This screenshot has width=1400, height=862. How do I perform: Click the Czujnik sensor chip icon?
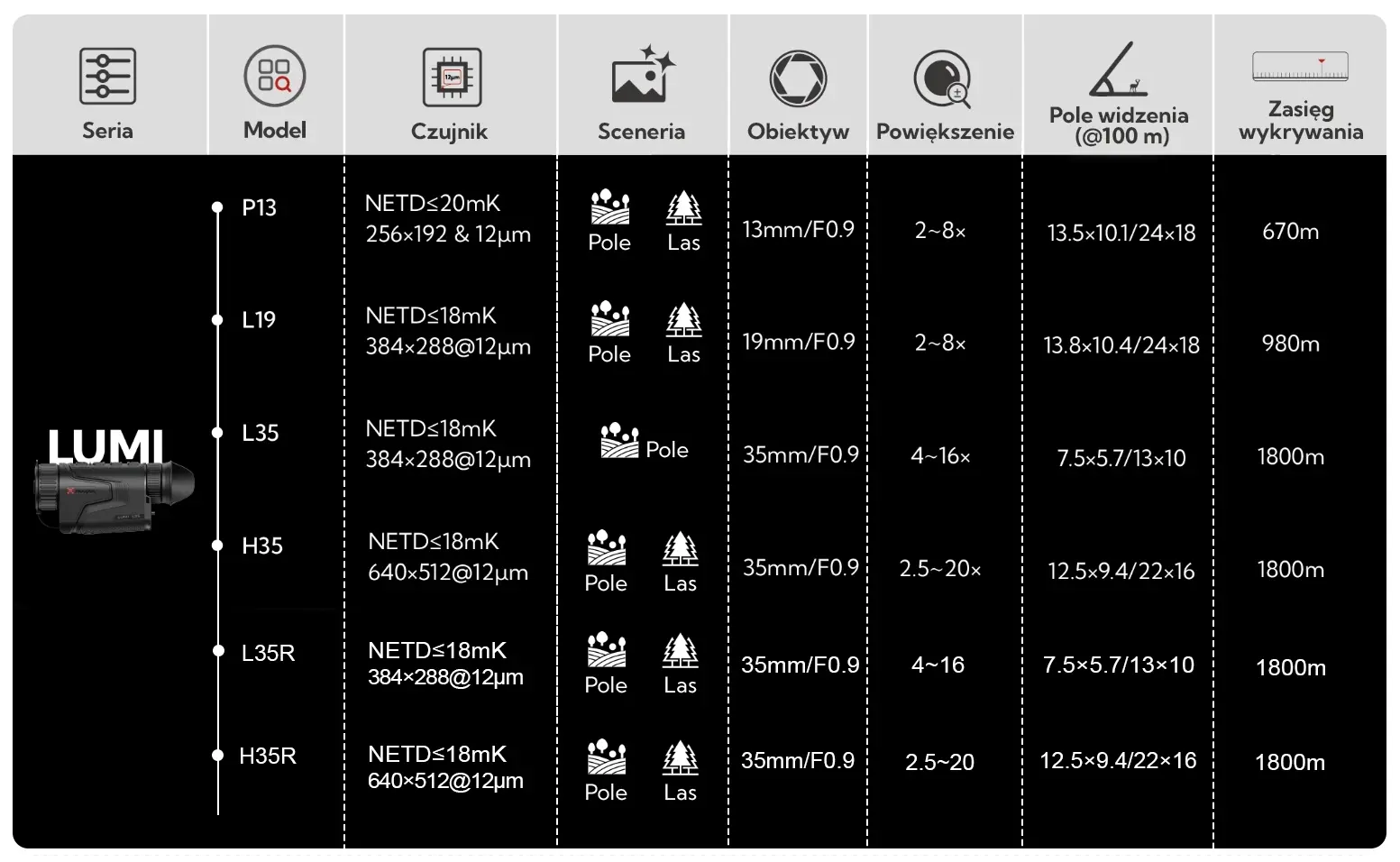point(452,78)
